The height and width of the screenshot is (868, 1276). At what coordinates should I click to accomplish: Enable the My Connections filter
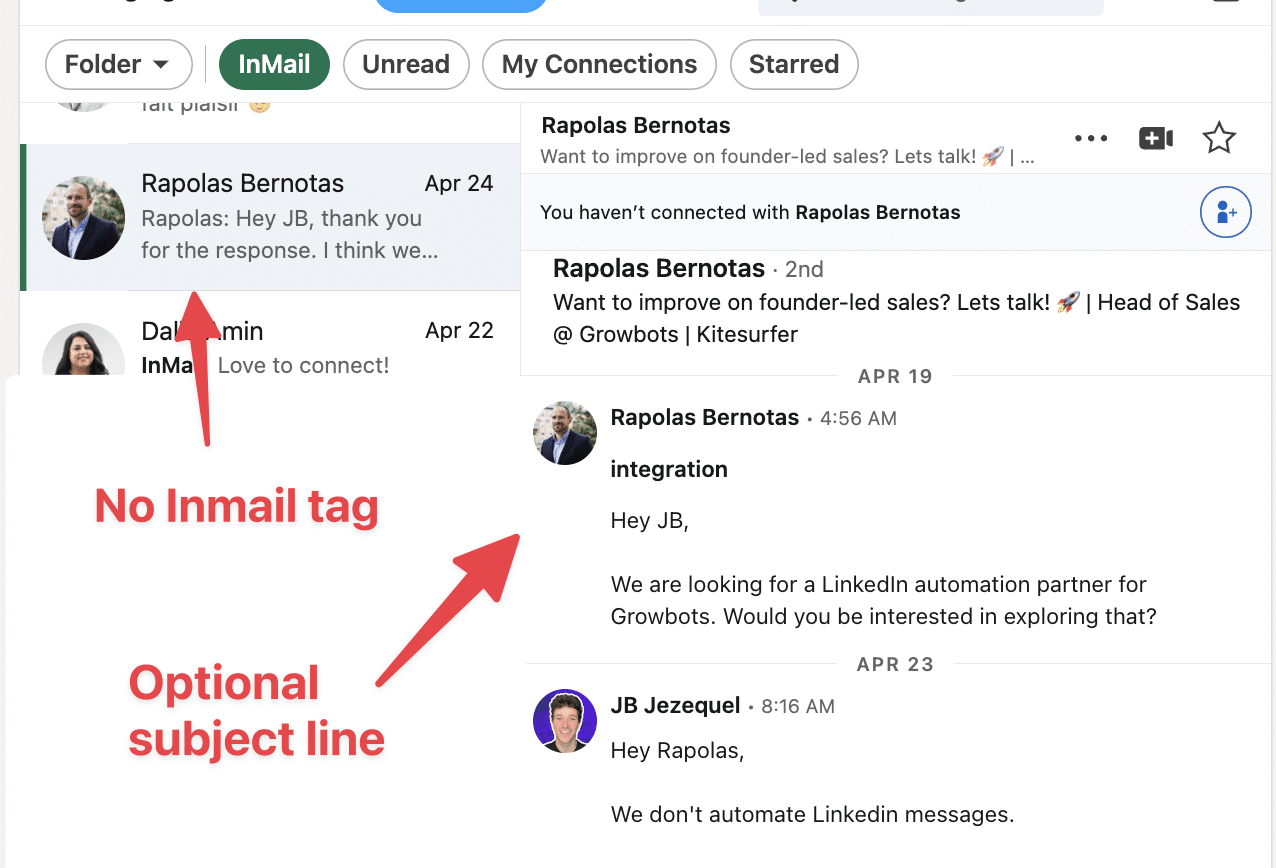pos(598,64)
